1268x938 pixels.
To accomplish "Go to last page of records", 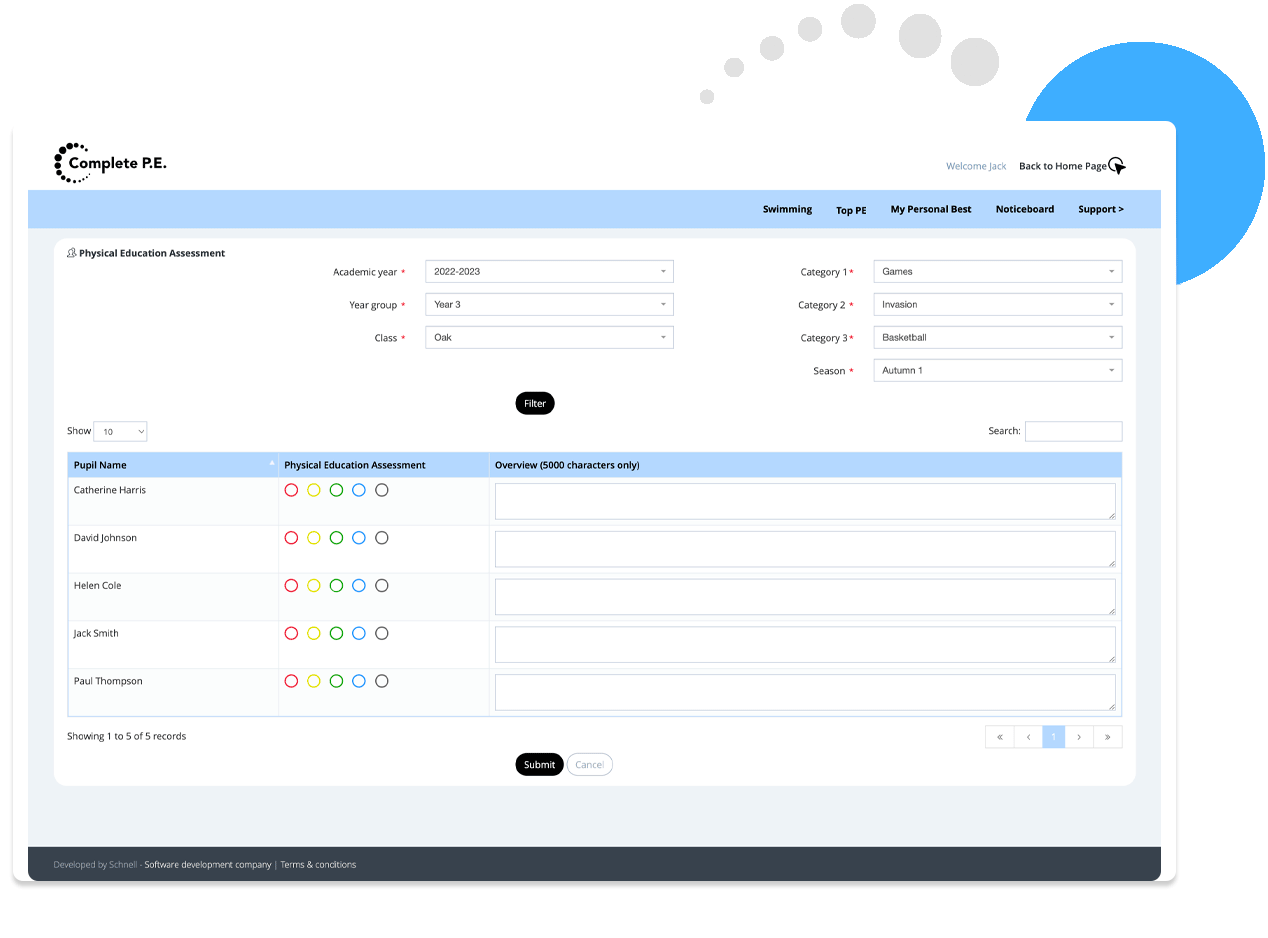I will coord(1108,737).
